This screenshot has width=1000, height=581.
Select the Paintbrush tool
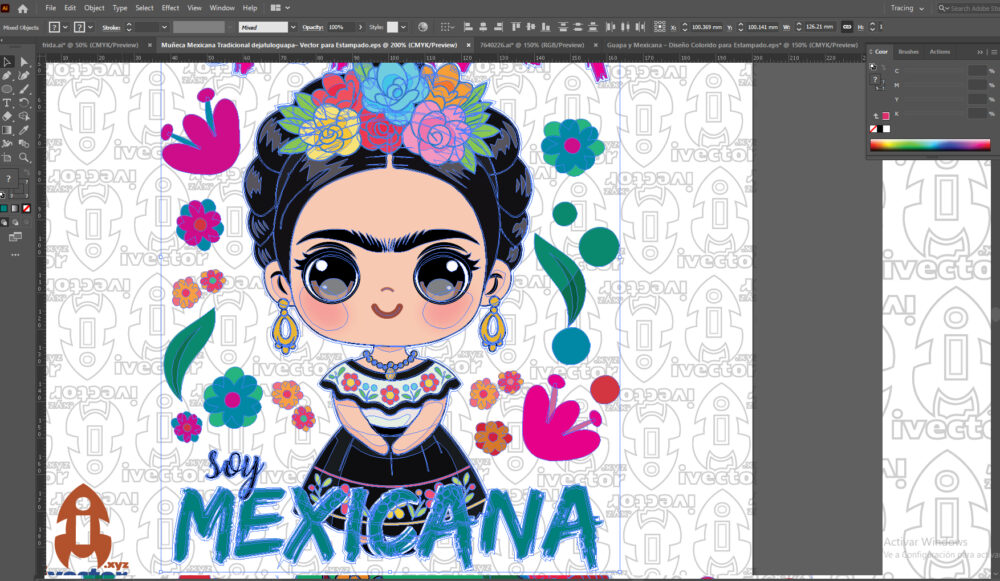pos(24,89)
